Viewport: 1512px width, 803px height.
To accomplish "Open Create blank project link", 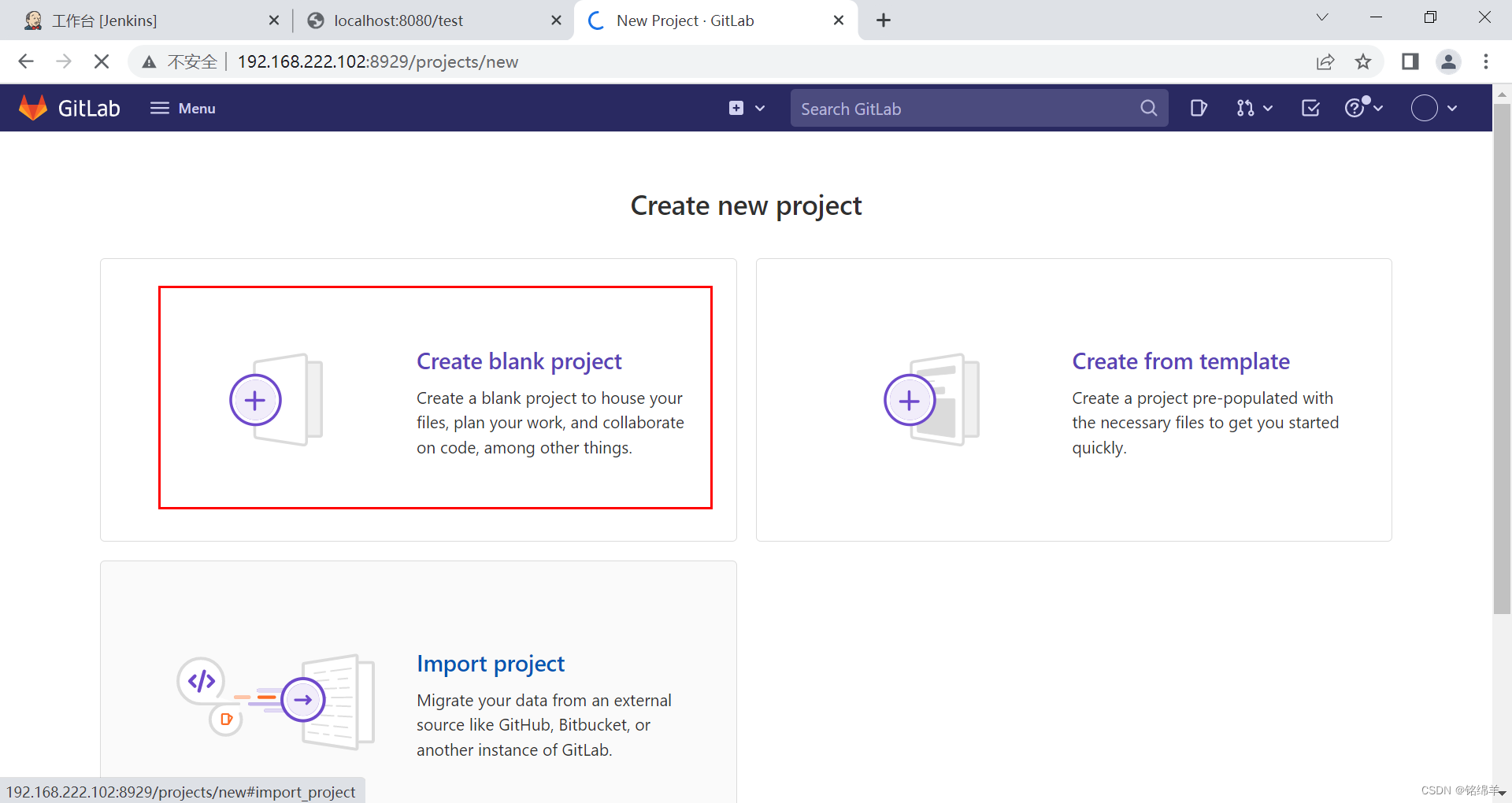I will click(519, 361).
